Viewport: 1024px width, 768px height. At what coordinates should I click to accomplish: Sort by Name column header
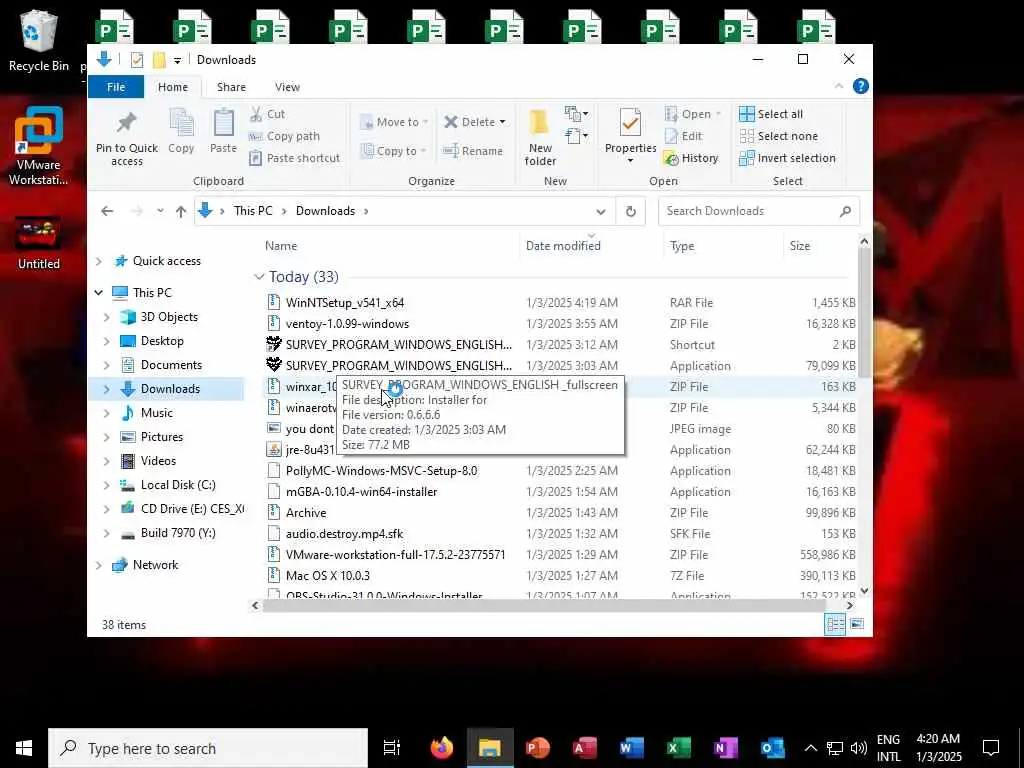tap(281, 246)
